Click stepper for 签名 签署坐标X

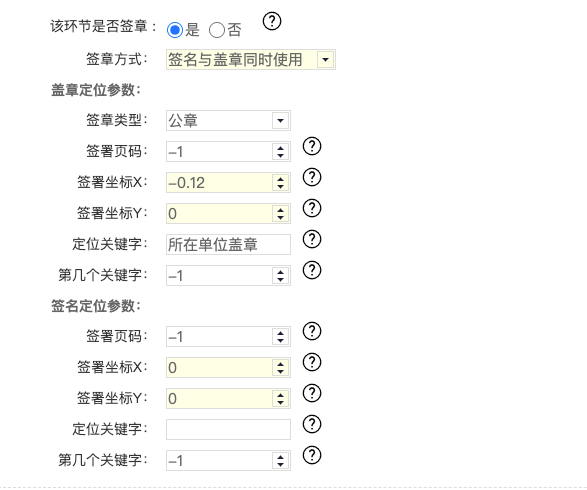pyautogui.click(x=280, y=367)
